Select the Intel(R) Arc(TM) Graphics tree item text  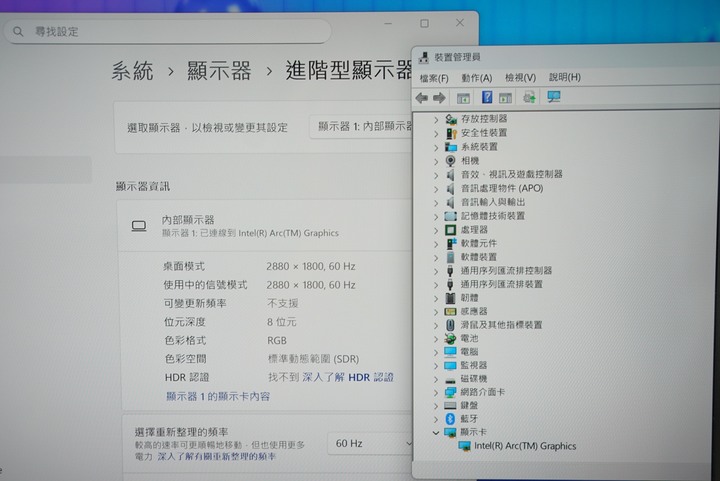tap(525, 446)
